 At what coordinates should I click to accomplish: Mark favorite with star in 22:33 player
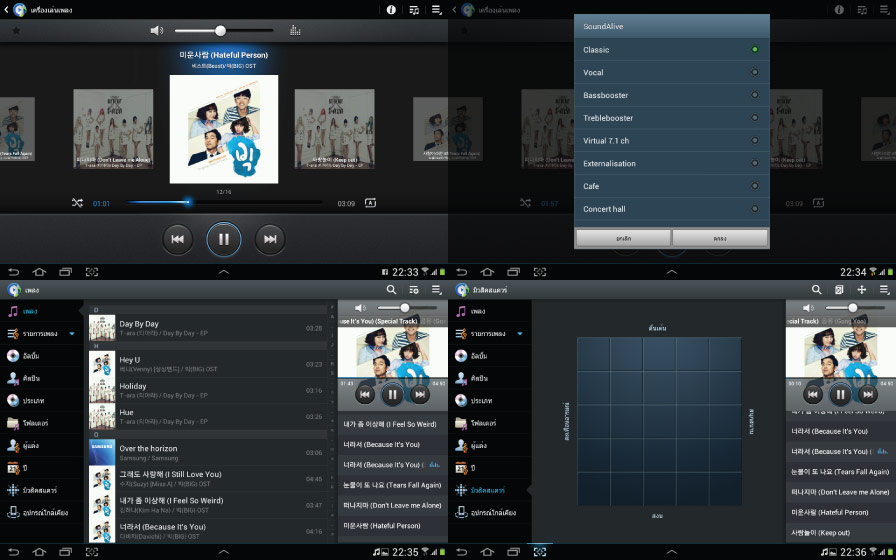16,30
